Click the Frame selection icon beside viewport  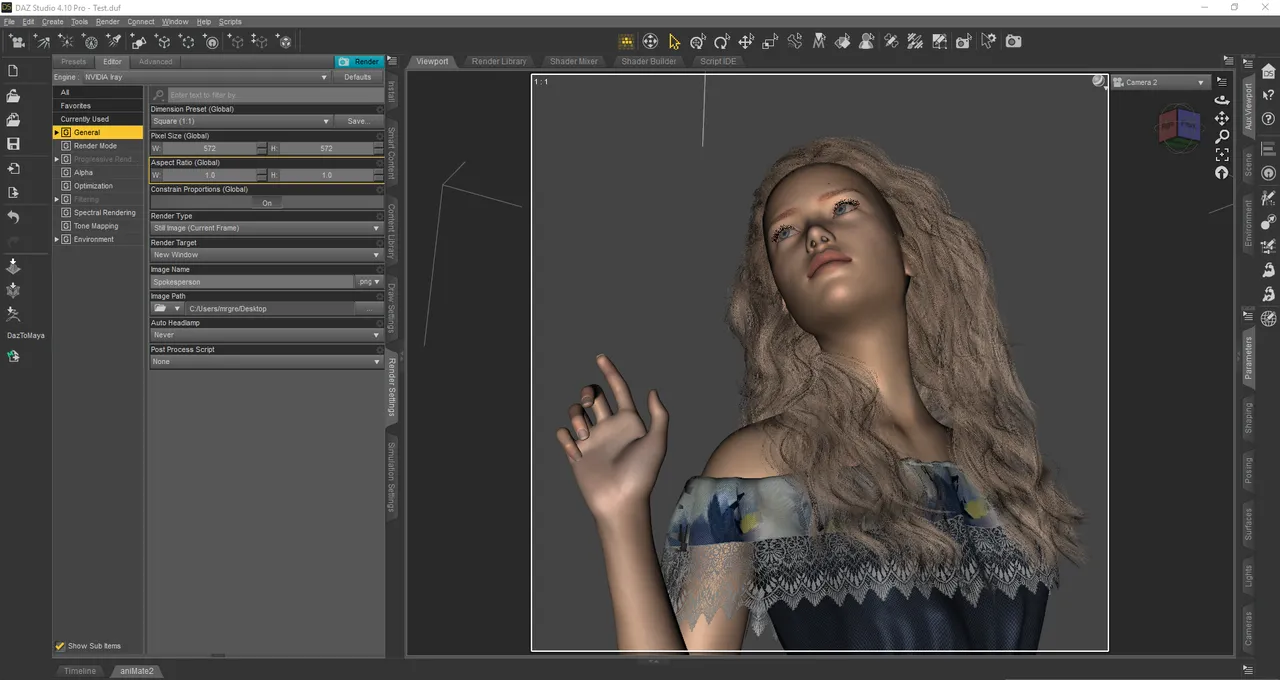(x=1222, y=155)
